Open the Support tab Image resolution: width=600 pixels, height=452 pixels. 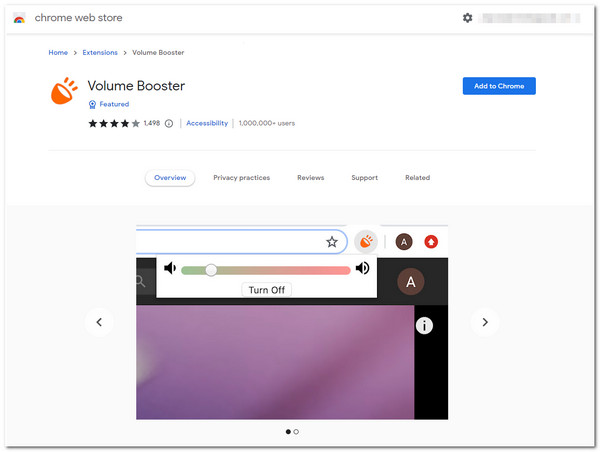pyautogui.click(x=365, y=178)
